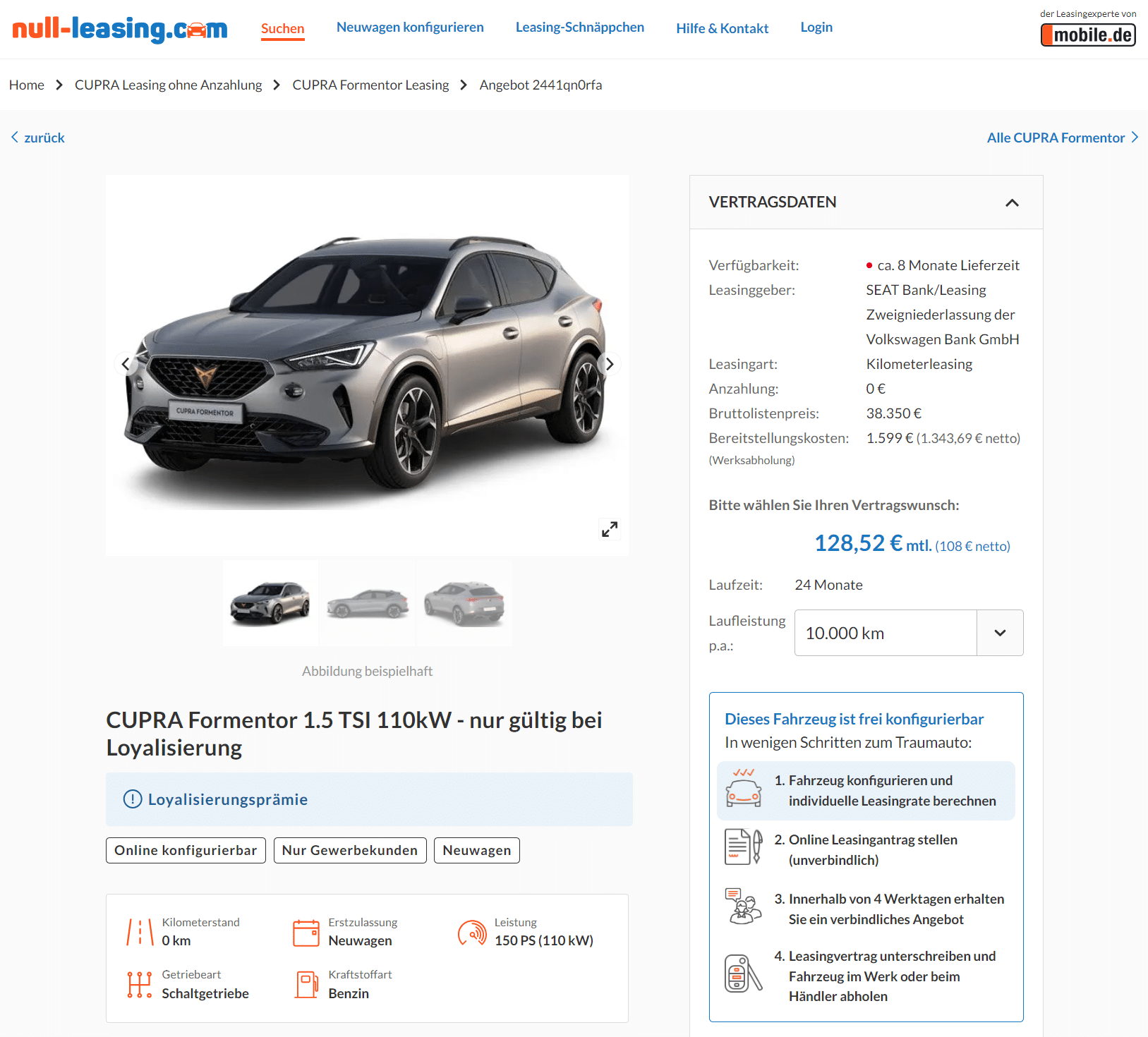This screenshot has width=1148, height=1037.
Task: Click the 24 Monate Laufzeit value
Action: [x=828, y=585]
